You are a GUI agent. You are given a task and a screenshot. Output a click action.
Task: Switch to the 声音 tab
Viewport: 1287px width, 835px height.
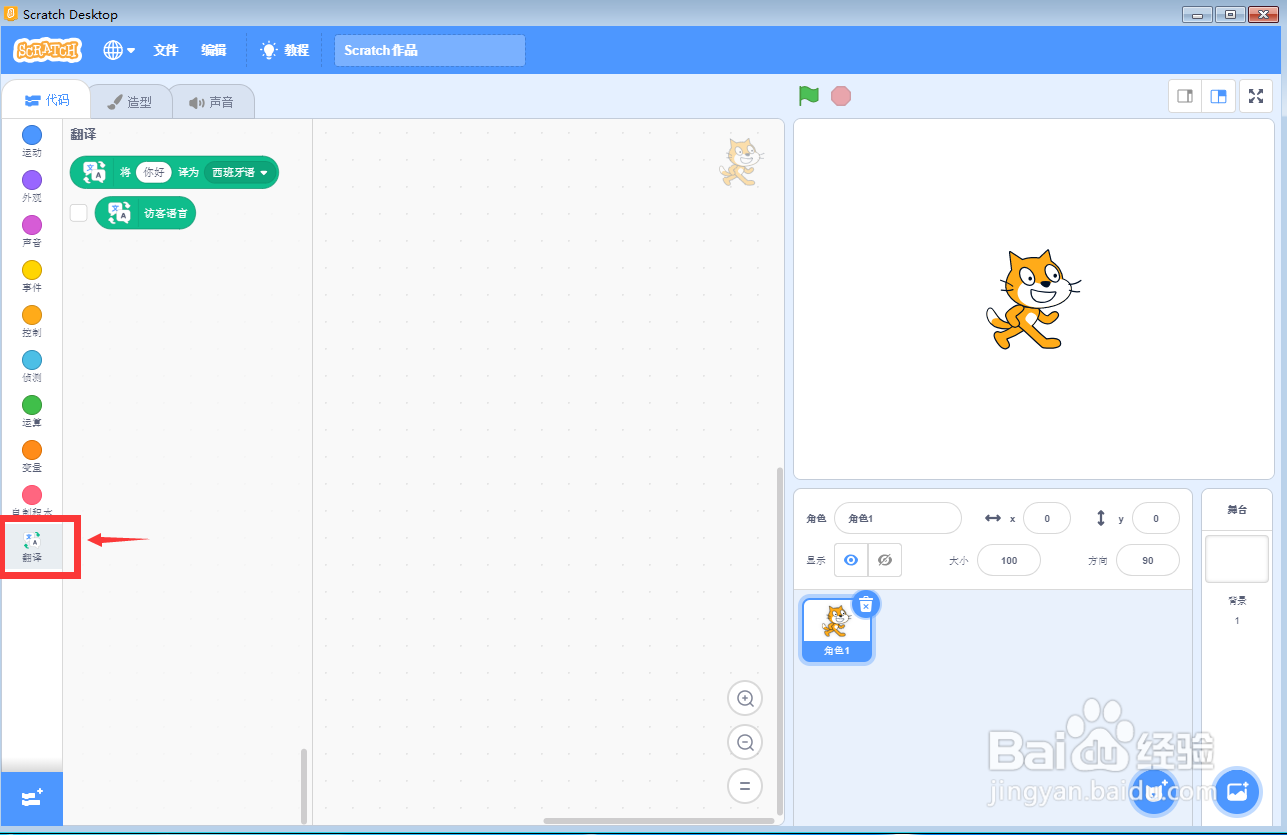click(212, 102)
